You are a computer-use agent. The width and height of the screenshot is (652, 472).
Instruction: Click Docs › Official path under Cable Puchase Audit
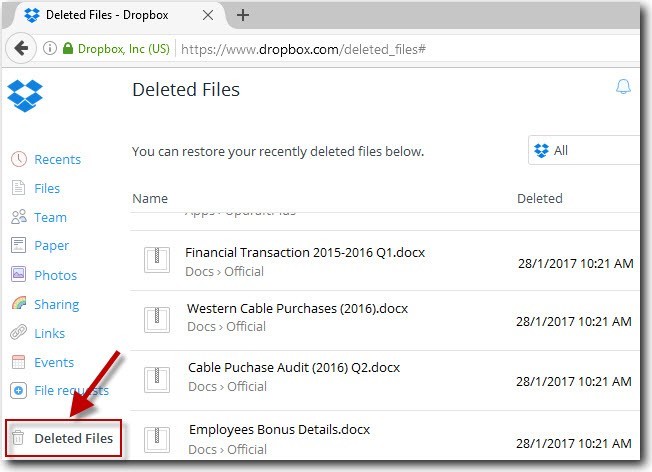(x=227, y=387)
